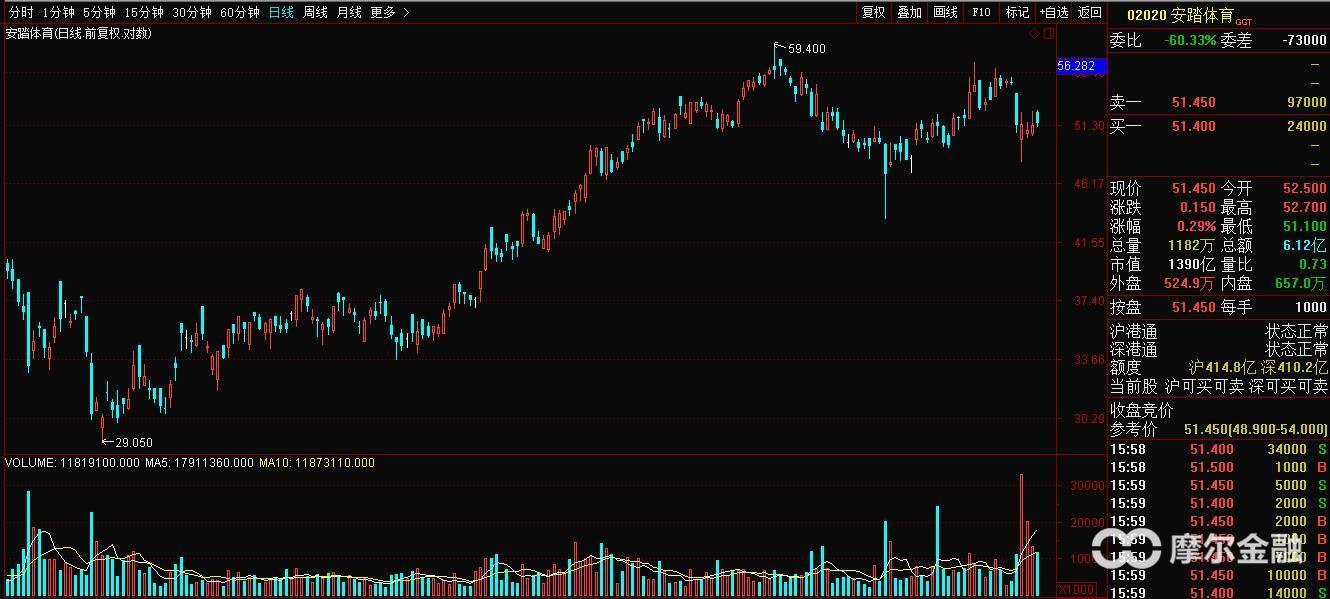Click the chart title 安踏体育(日线.前复权.对数)
This screenshot has height=599, width=1330.
click(79, 33)
